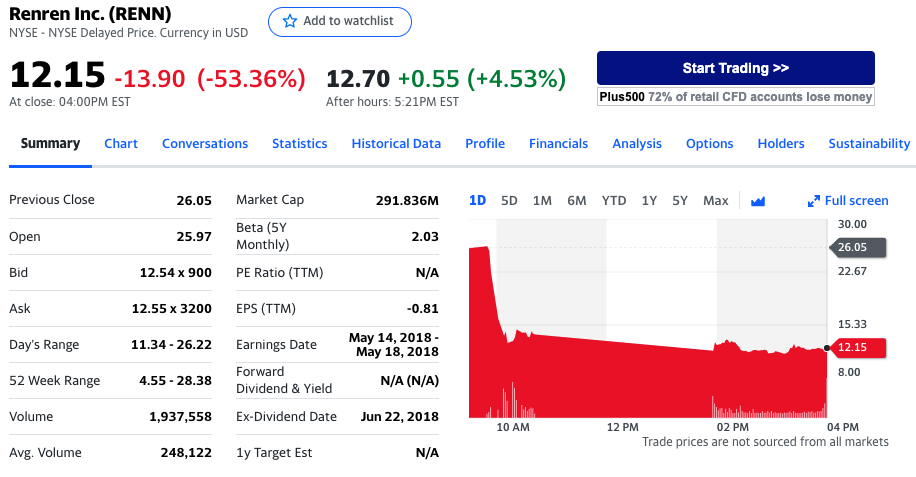Set chart range to 1M
The height and width of the screenshot is (477, 916).
point(542,200)
